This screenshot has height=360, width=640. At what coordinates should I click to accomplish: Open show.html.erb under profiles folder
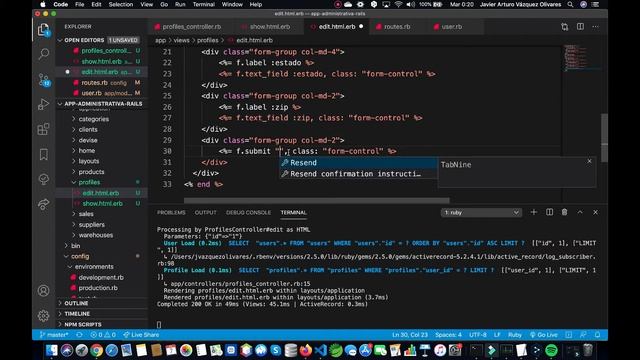[x=102, y=204]
